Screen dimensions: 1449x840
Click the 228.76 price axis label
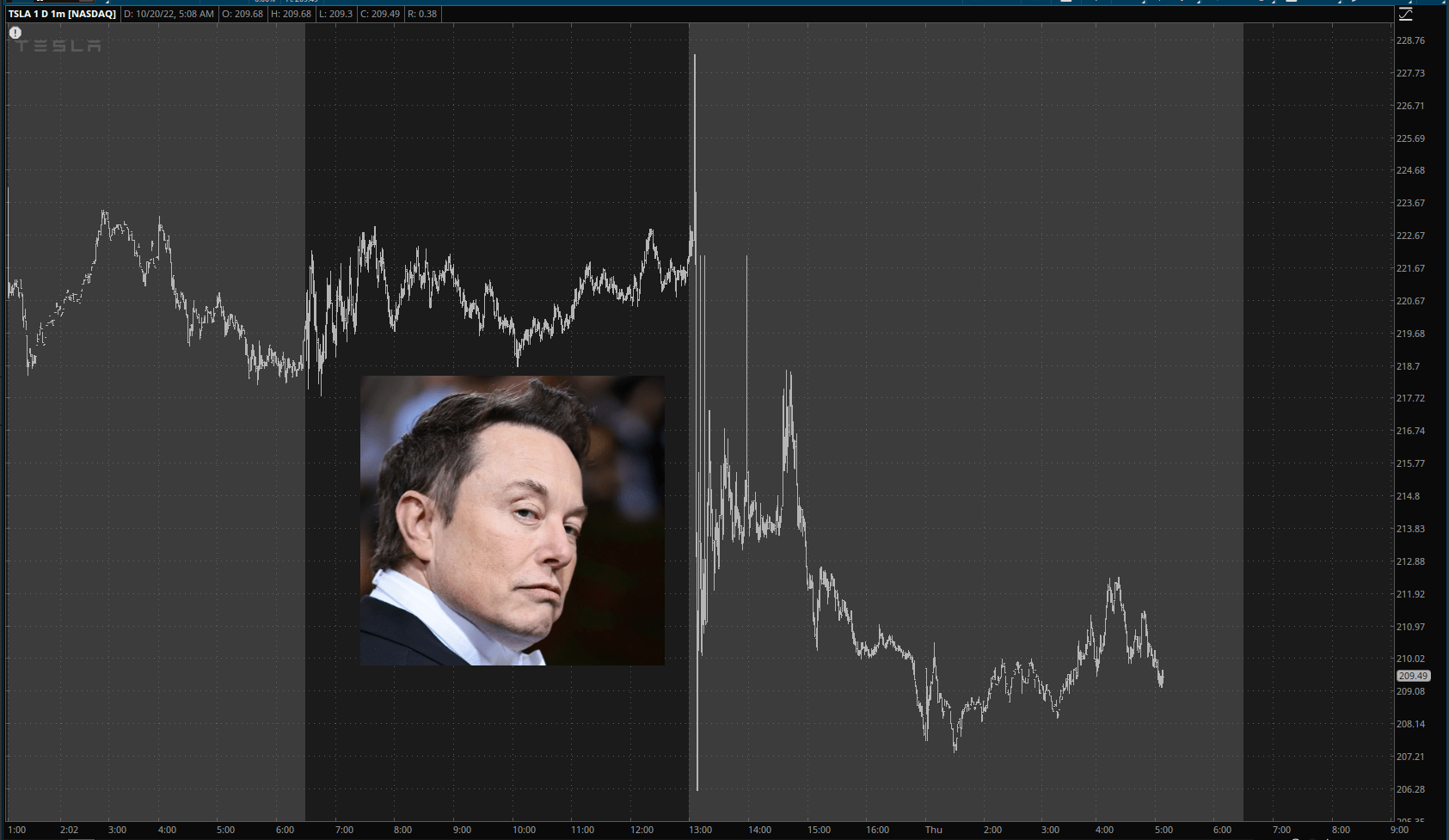tap(1410, 40)
